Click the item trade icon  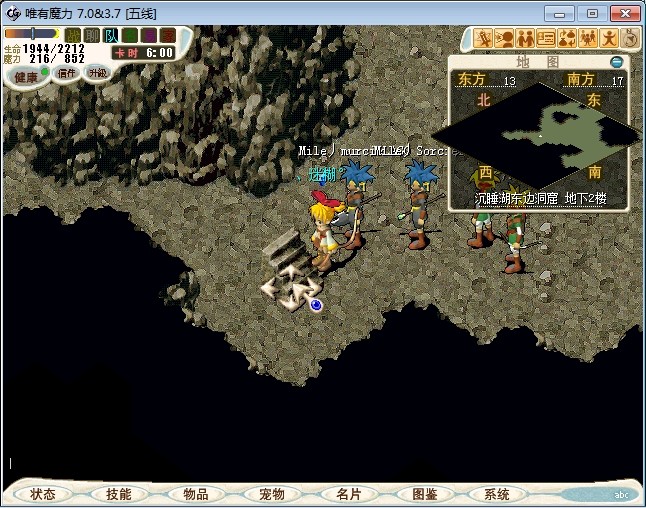[567, 38]
